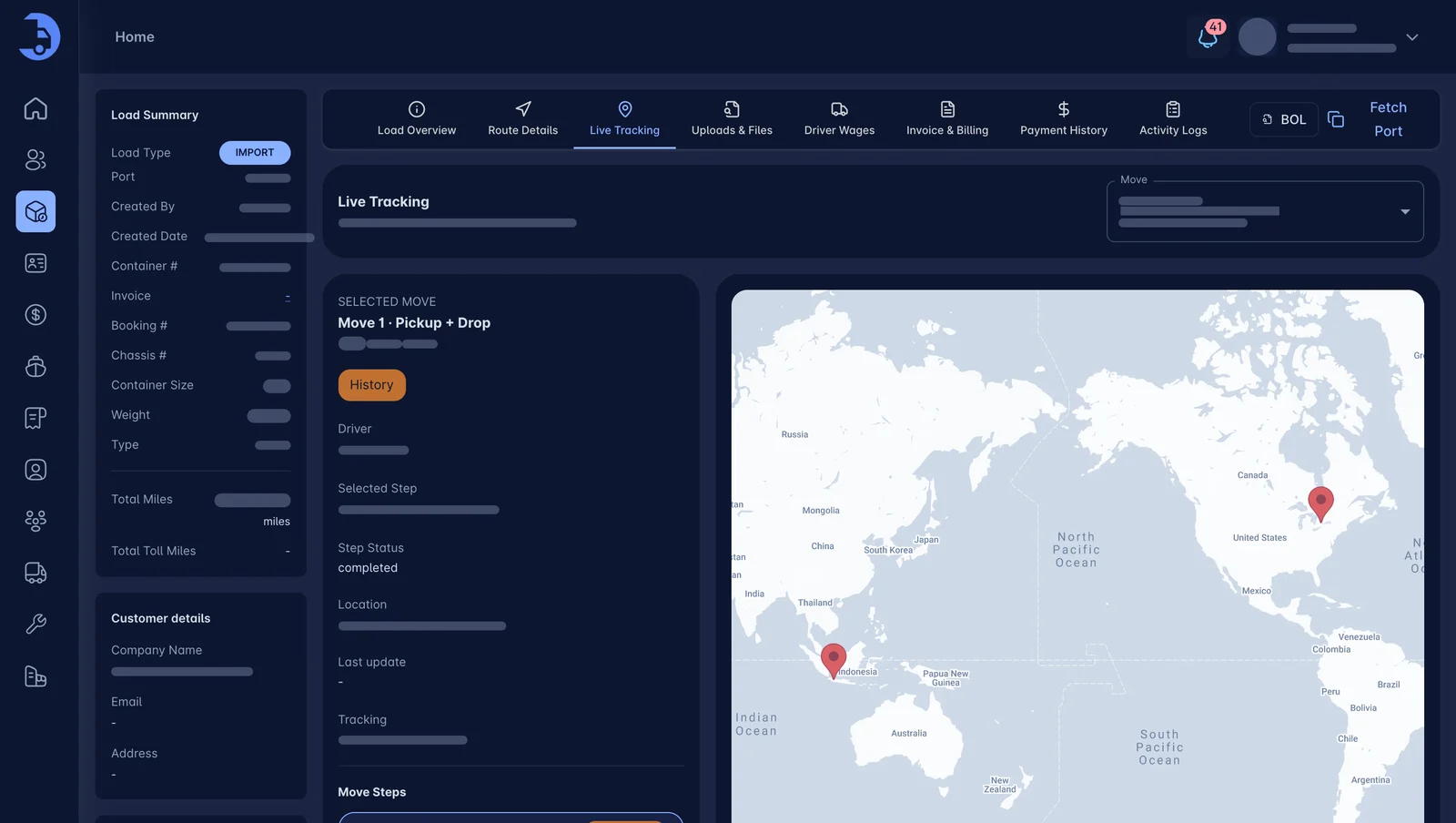Image resolution: width=1456 pixels, height=823 pixels.
Task: Click the Invoice dash link value
Action: pos(288,297)
